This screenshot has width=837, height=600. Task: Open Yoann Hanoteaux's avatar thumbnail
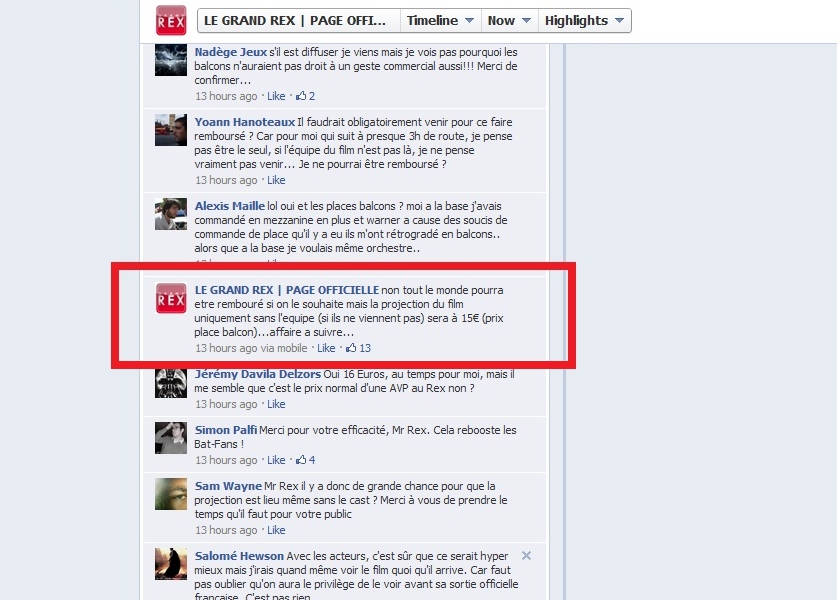coord(171,130)
